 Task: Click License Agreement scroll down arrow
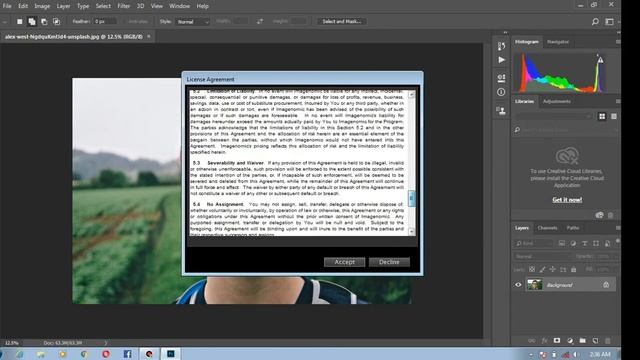point(411,231)
